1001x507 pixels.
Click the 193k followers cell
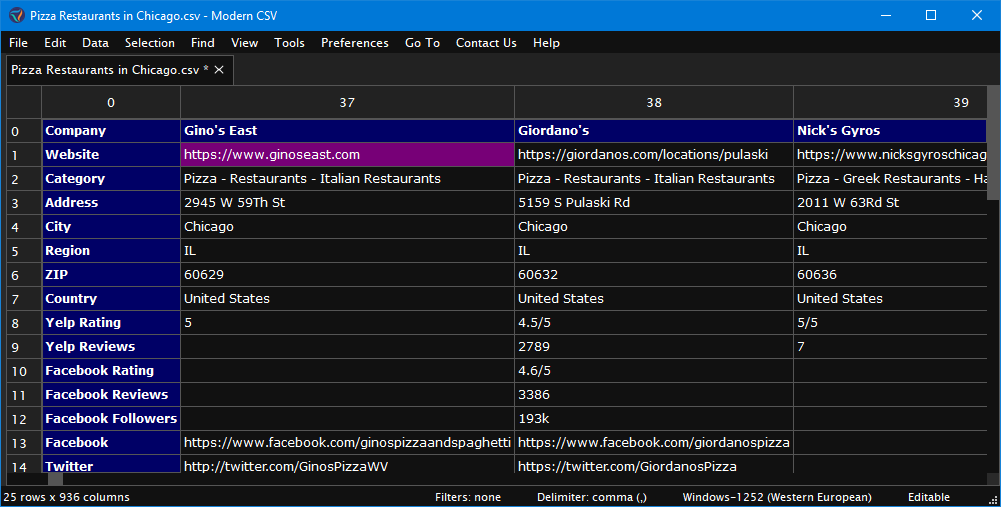pyautogui.click(x=654, y=418)
